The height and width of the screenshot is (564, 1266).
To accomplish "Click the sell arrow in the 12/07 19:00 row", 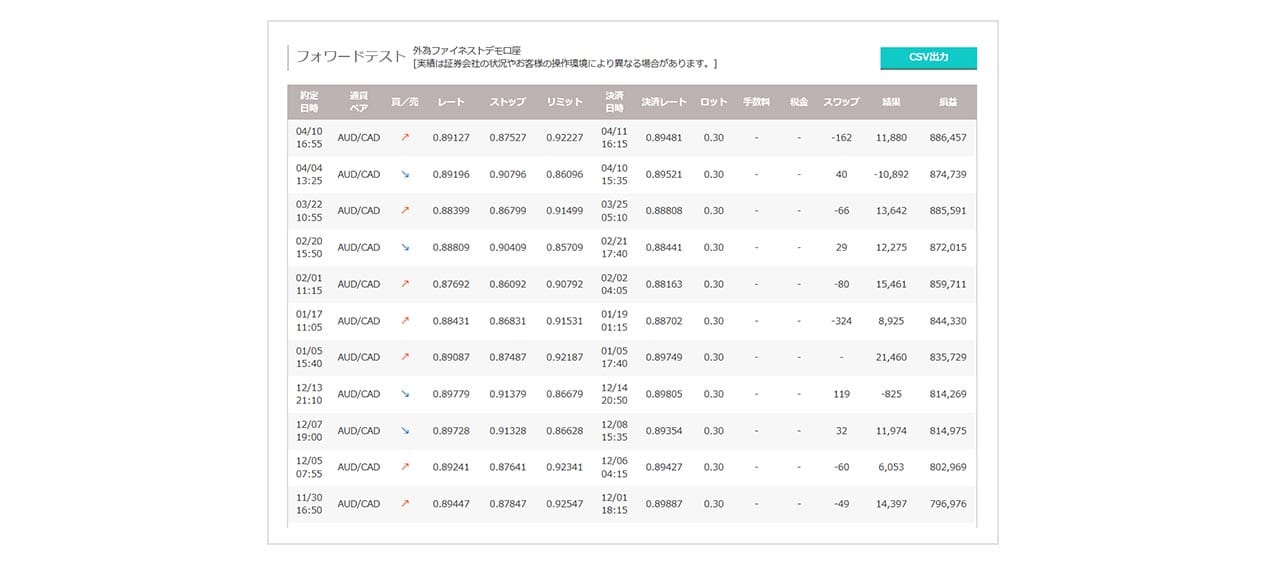I will pos(405,431).
